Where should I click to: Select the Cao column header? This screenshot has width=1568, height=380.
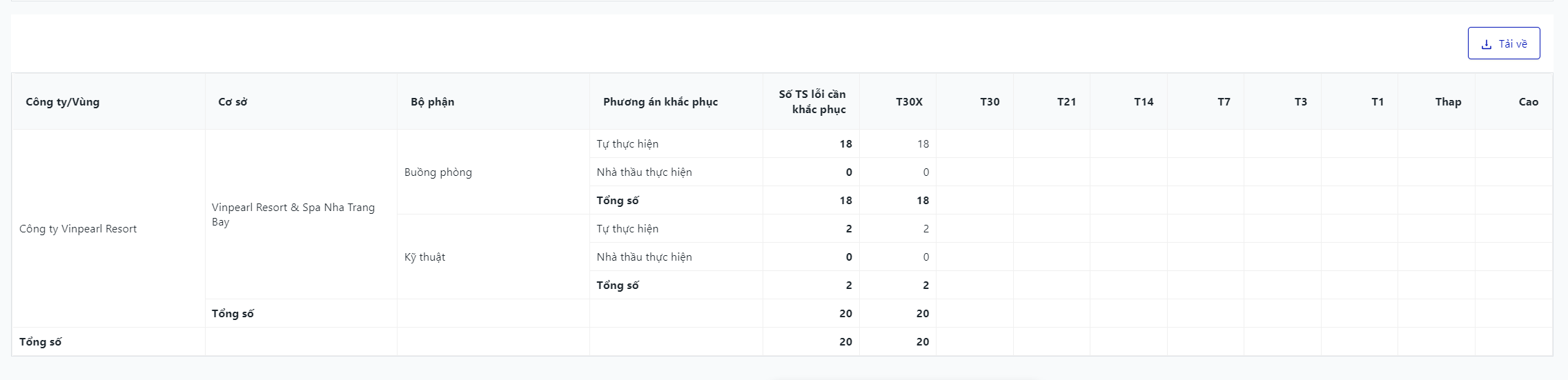(x=1528, y=102)
